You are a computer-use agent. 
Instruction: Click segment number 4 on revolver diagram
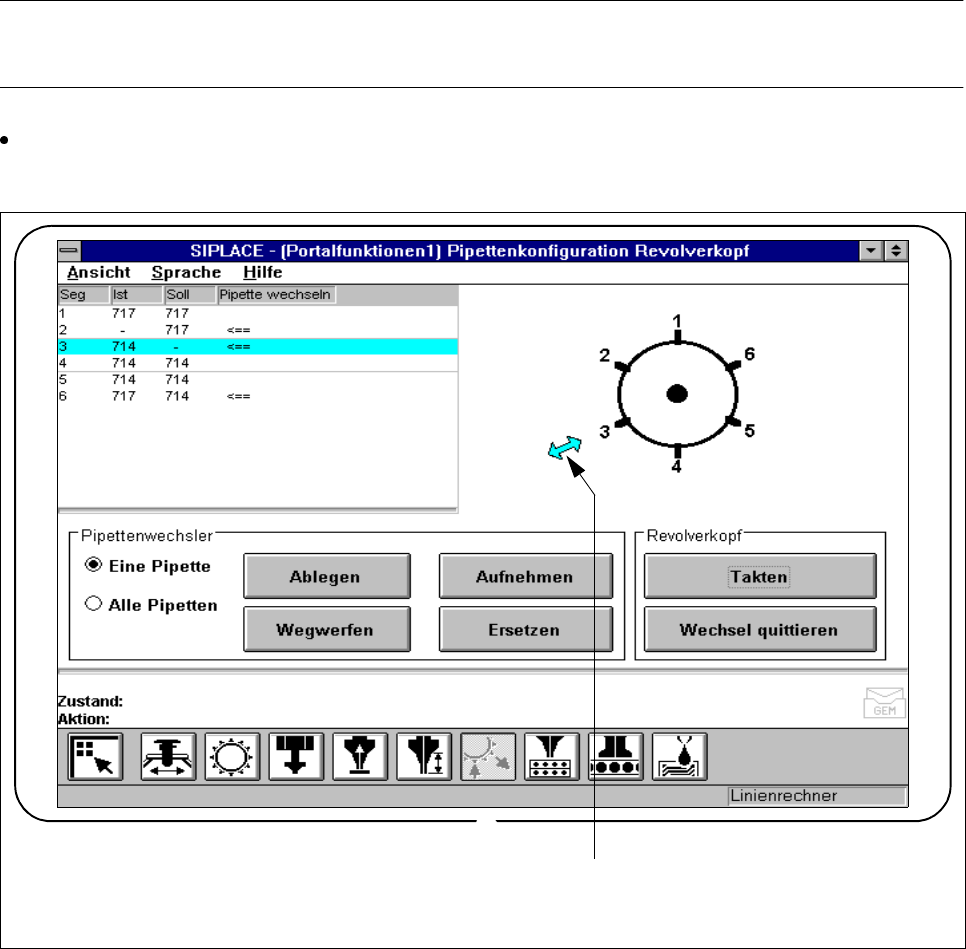point(676,466)
